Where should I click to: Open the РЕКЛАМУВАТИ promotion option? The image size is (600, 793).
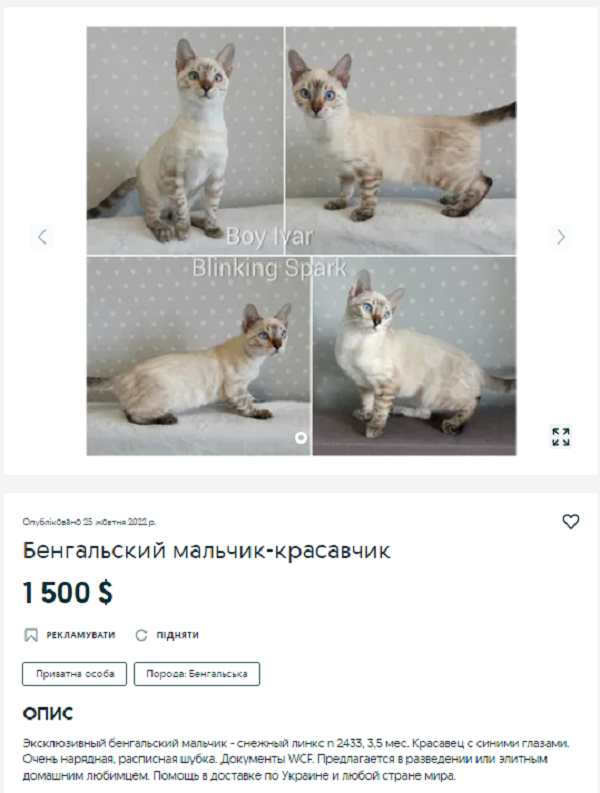81,635
